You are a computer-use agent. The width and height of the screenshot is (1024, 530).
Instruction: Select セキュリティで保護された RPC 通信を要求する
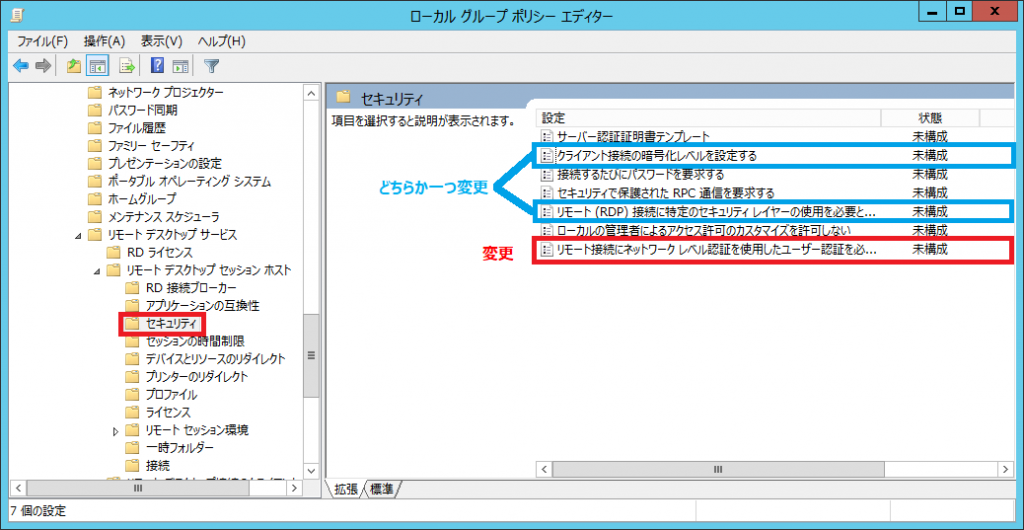pyautogui.click(x=665, y=193)
